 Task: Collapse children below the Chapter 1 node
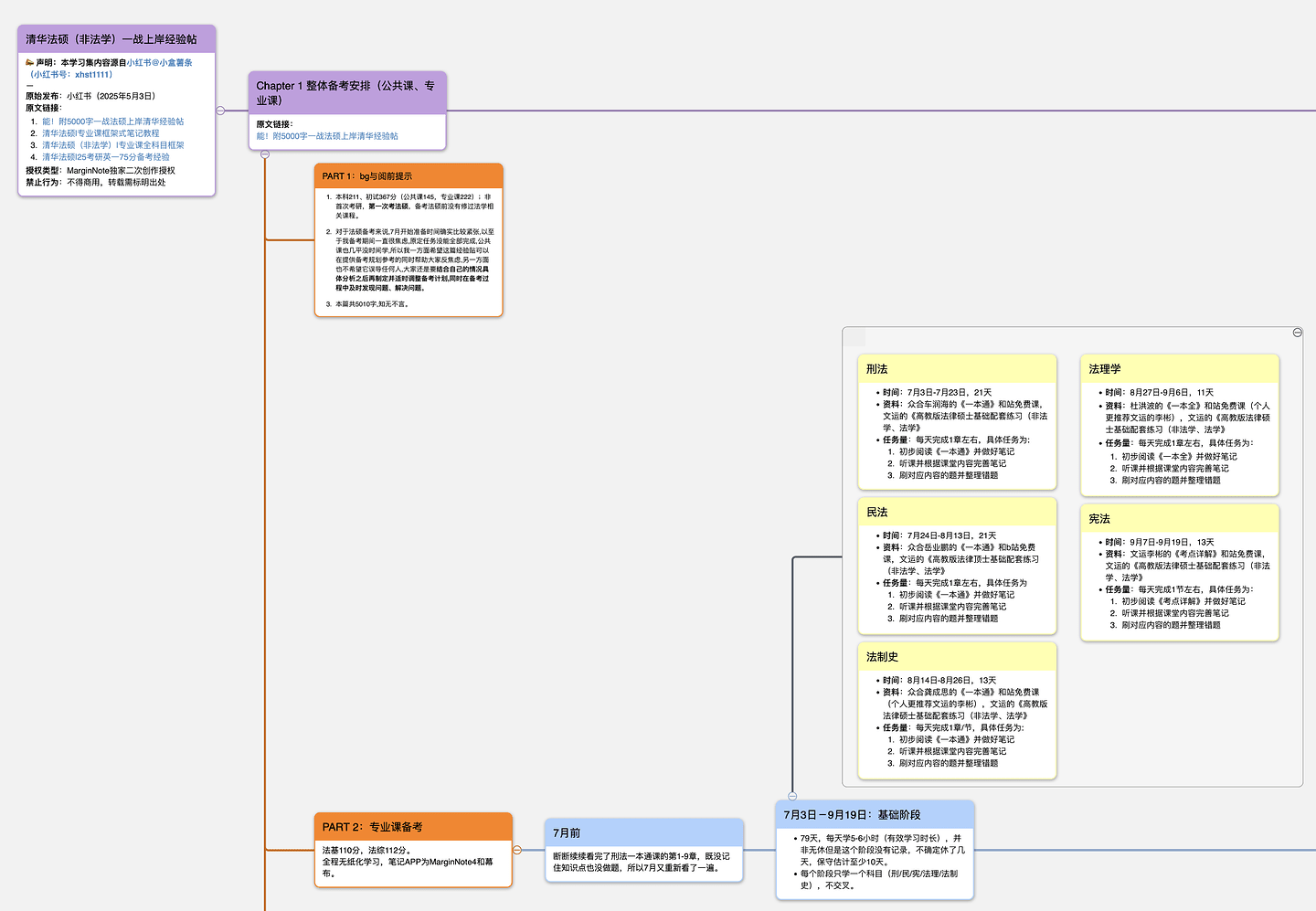coord(265,154)
